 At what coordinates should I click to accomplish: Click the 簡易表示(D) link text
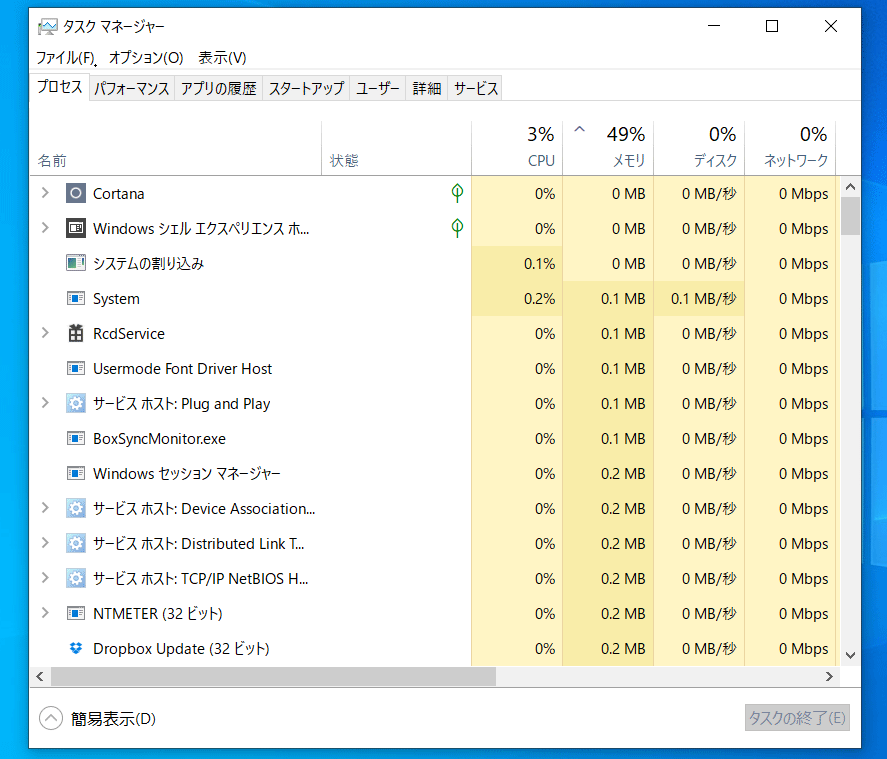coord(113,719)
